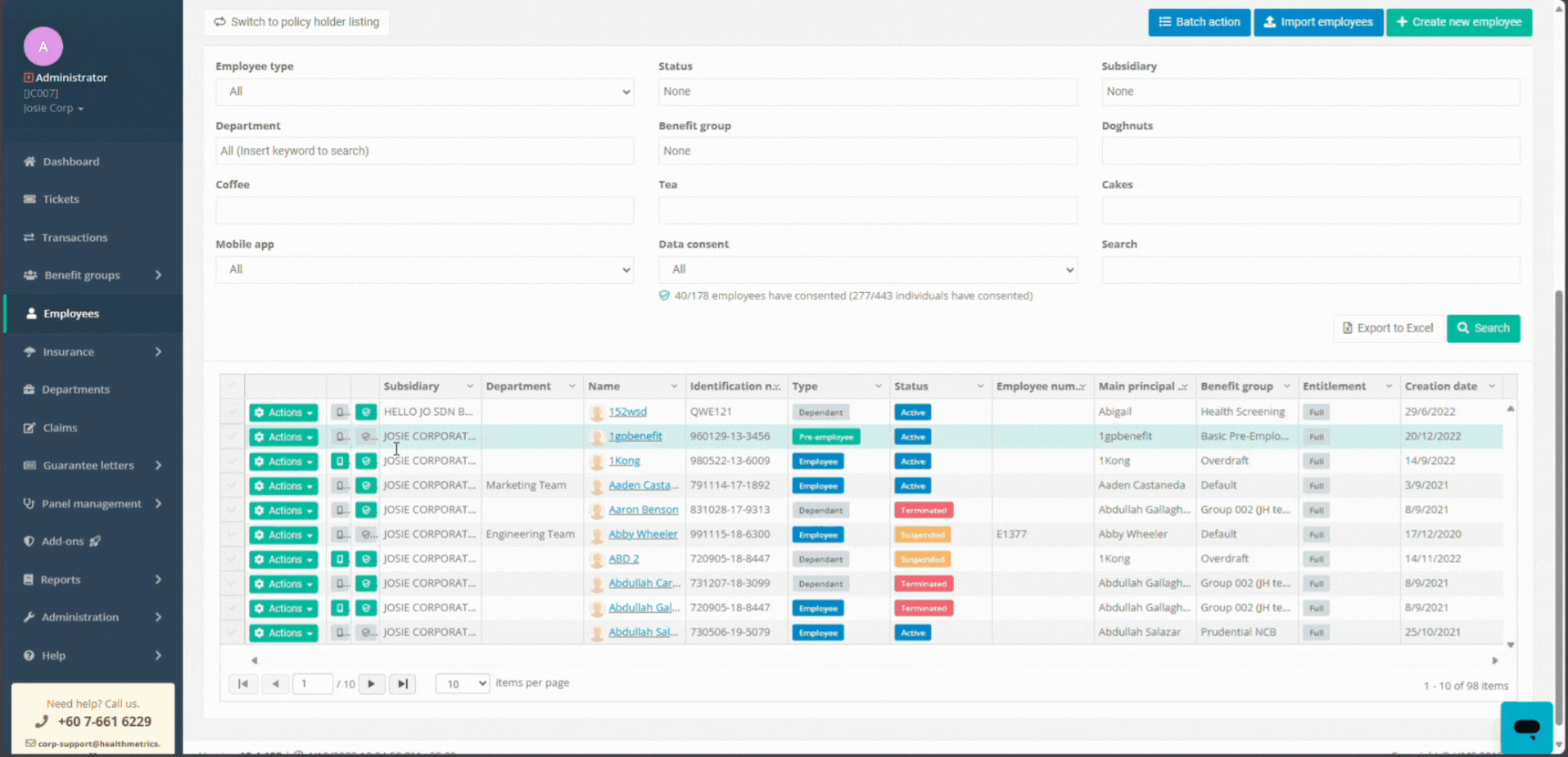Open the Employee type dropdown
1568x757 pixels.
click(424, 92)
